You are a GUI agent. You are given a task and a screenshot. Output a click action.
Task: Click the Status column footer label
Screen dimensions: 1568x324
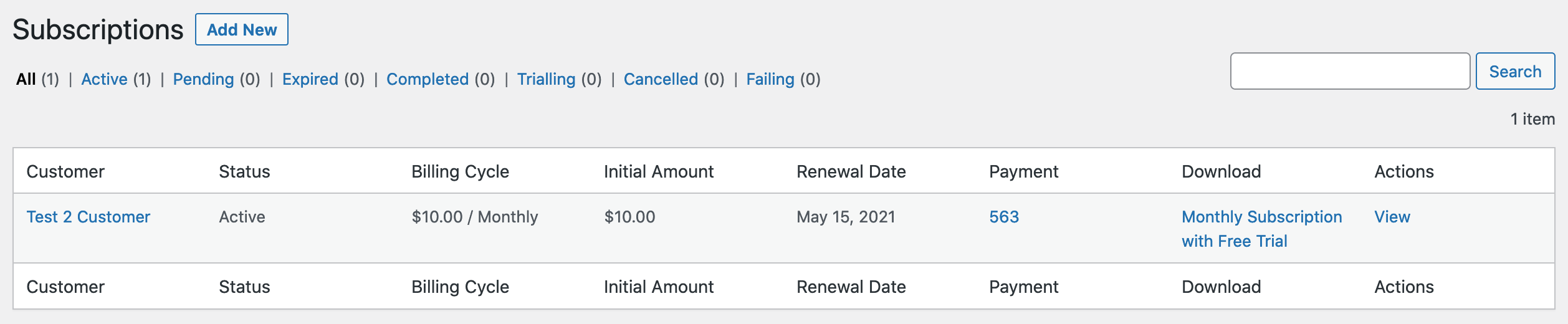click(x=244, y=287)
